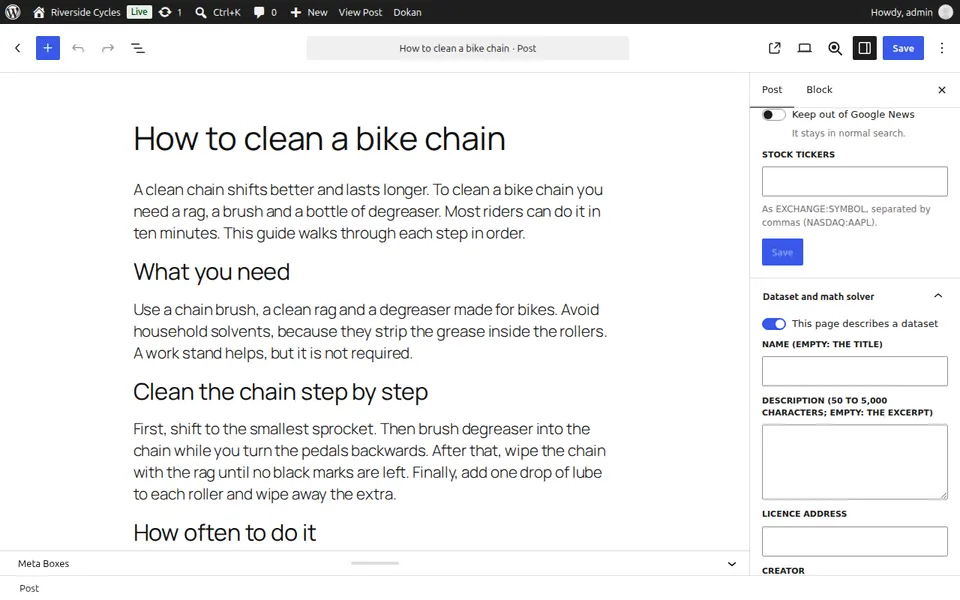Screen dimensions: 960x600
Task: Toggle Keep out of Google News
Action: pos(773,114)
